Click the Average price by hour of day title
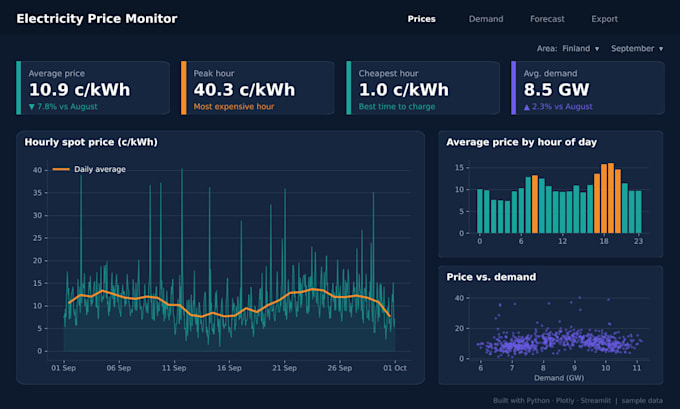This screenshot has height=409, width=680. (x=521, y=142)
